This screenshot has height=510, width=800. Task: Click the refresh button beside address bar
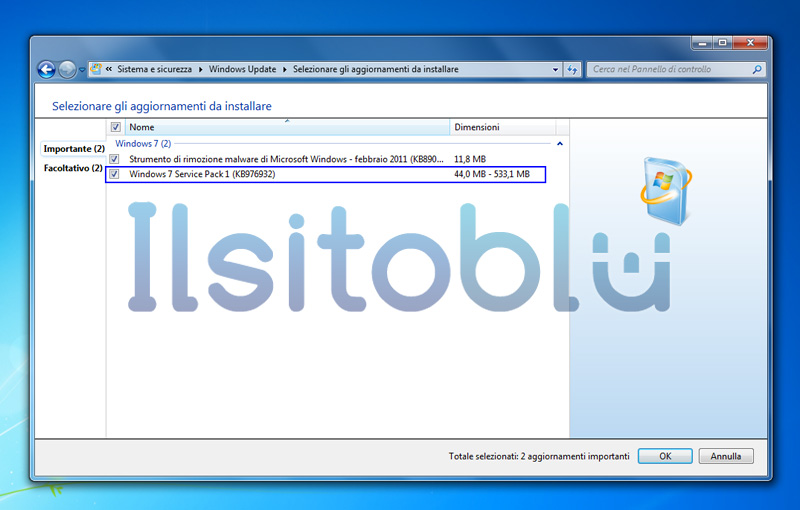(x=573, y=70)
